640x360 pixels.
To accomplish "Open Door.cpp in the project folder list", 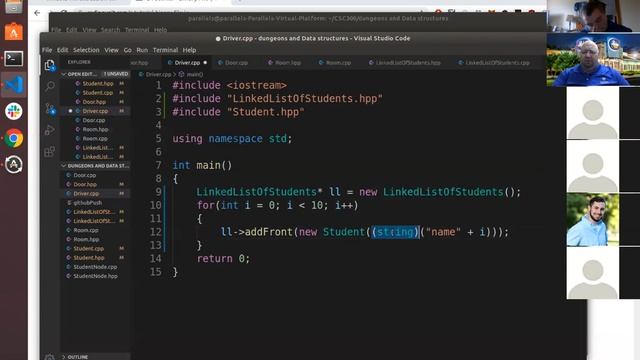I will (85, 175).
